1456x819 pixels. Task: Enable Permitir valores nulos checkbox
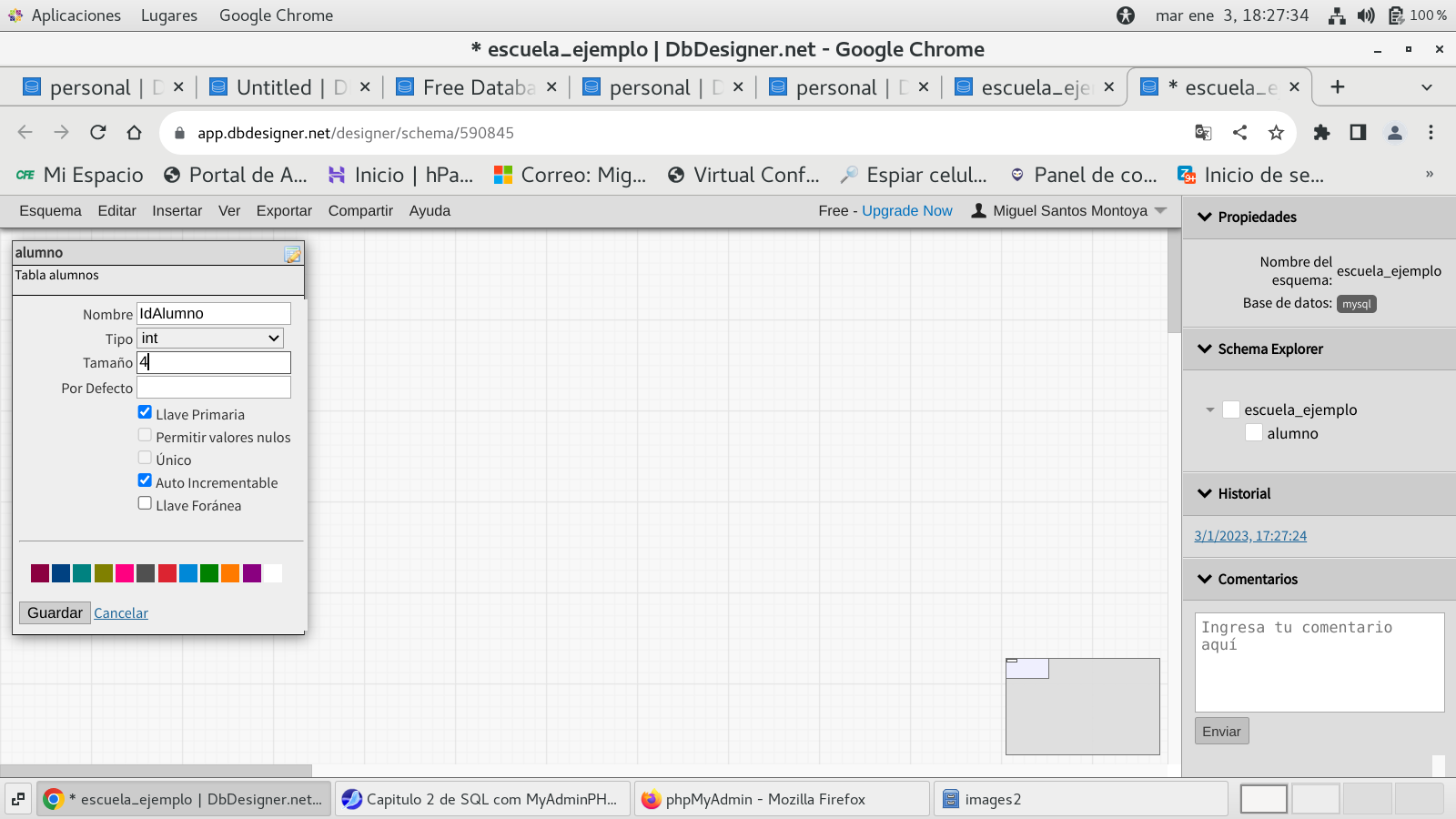click(x=145, y=435)
